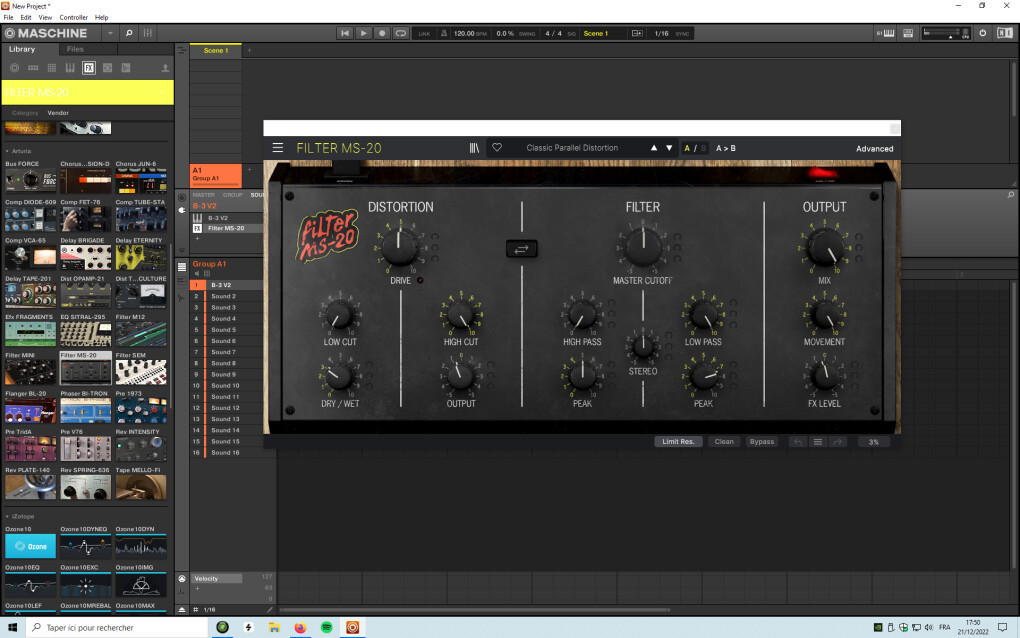Toggle the Clean button
This screenshot has width=1020, height=638.
click(724, 442)
